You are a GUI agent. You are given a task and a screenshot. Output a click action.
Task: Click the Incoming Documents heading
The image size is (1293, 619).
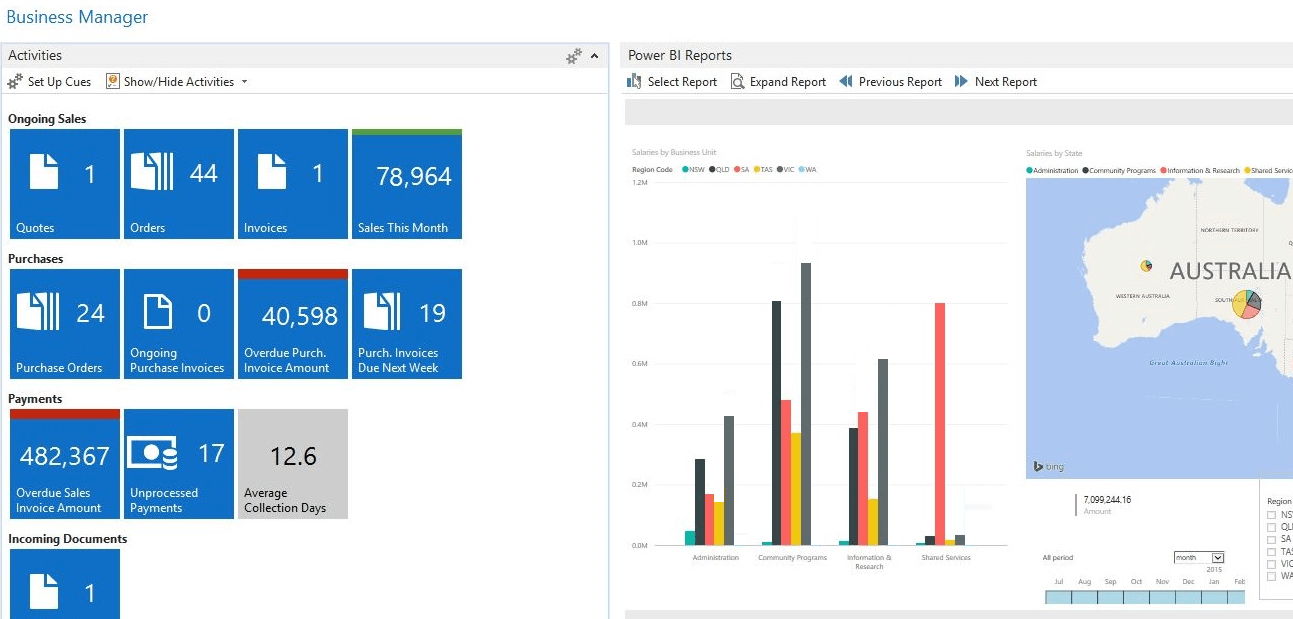[68, 539]
